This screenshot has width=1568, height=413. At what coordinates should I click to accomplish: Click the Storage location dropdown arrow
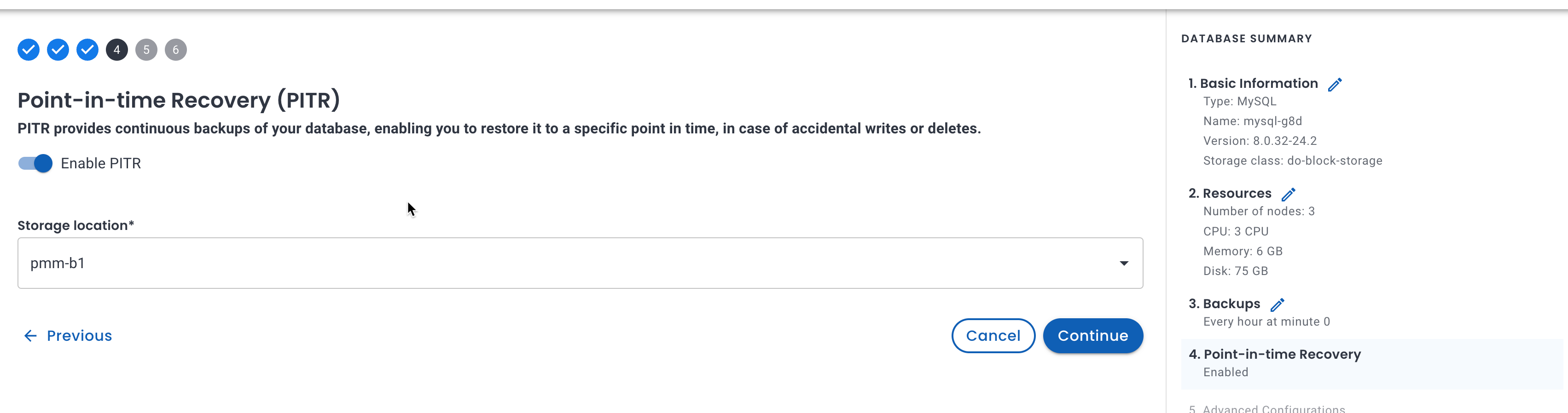[1123, 263]
